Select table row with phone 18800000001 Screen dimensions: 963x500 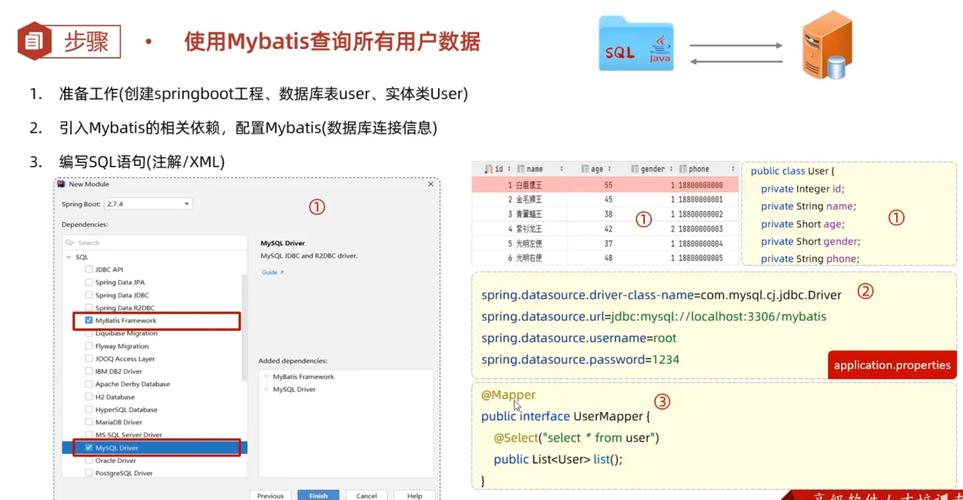pos(605,199)
